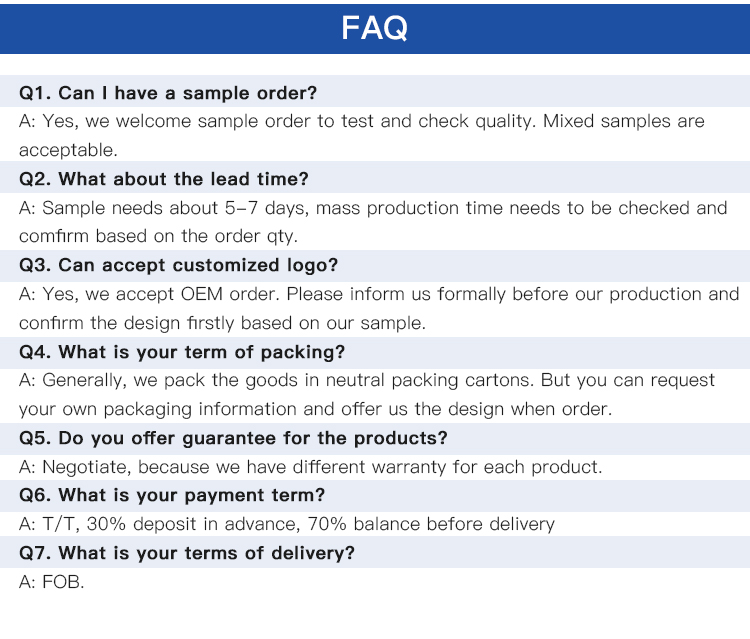Click the word 'acceptable.' under Q1
This screenshot has height=639, width=750.
(x=68, y=151)
